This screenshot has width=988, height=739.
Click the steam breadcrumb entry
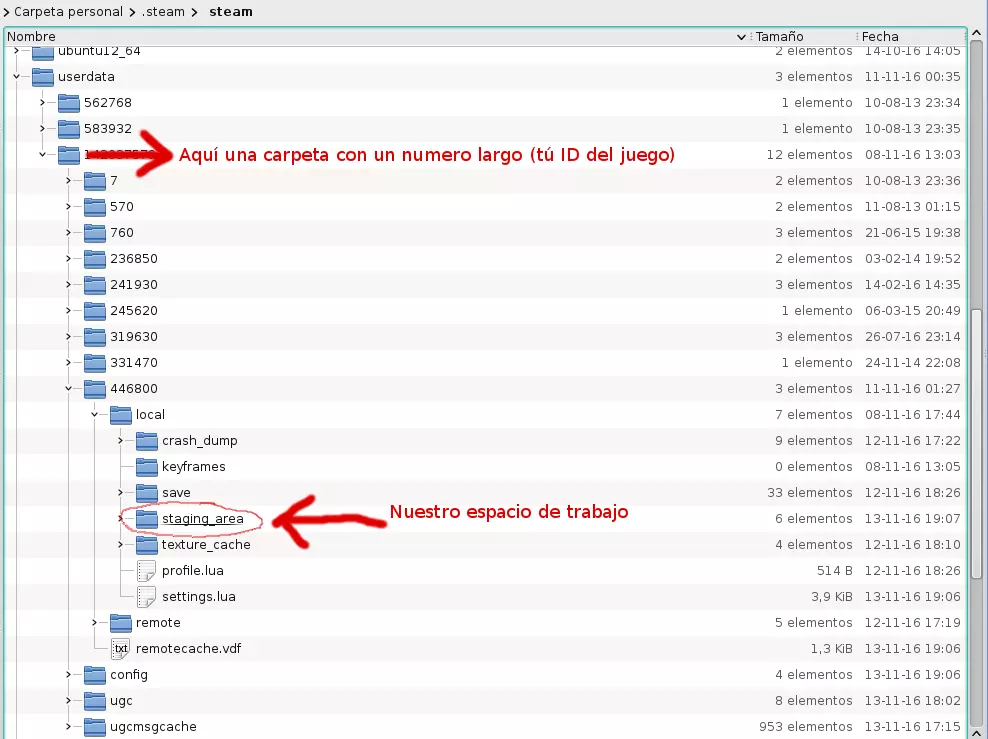click(x=231, y=11)
